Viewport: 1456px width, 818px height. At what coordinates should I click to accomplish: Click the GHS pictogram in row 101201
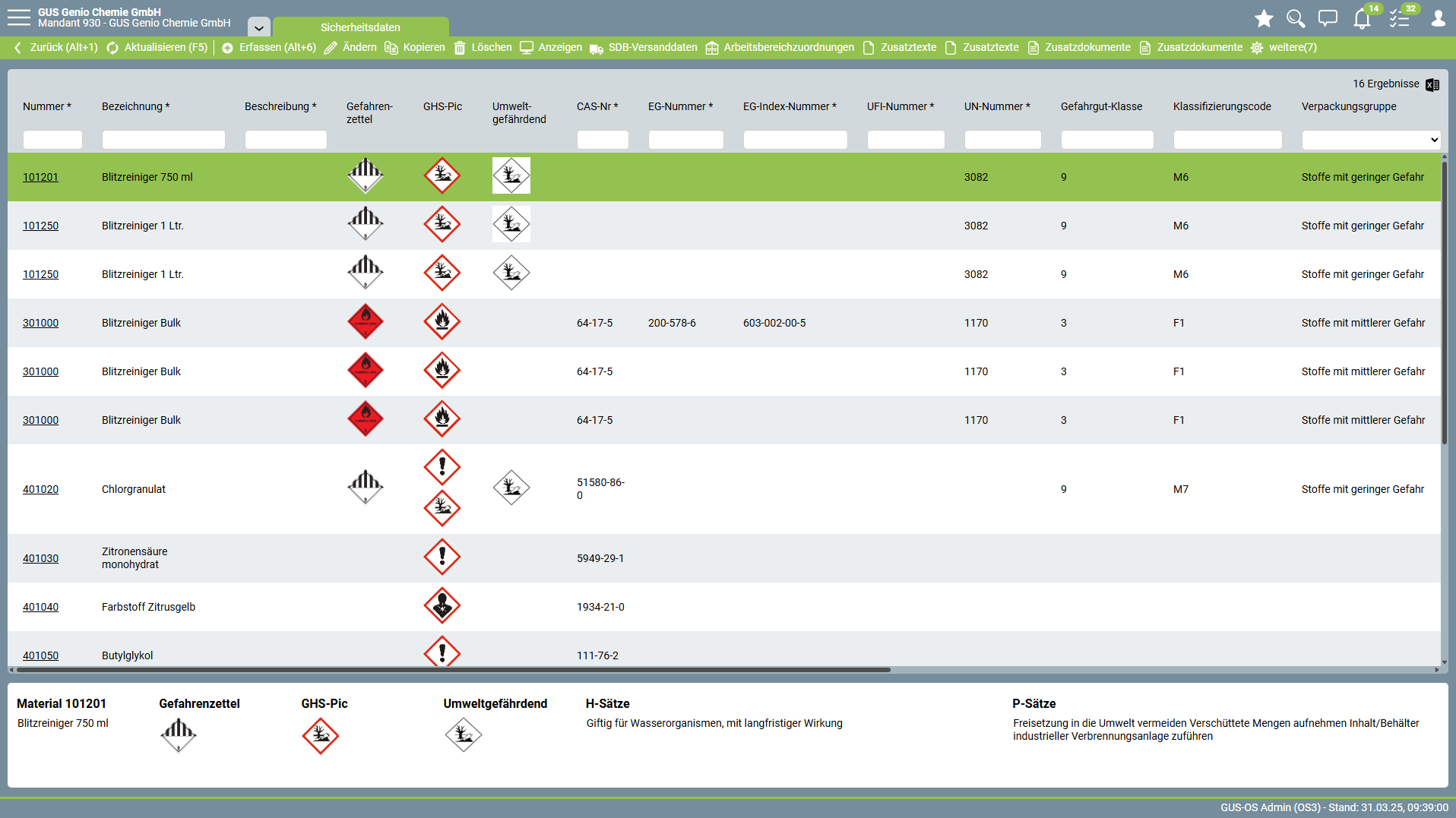(442, 176)
